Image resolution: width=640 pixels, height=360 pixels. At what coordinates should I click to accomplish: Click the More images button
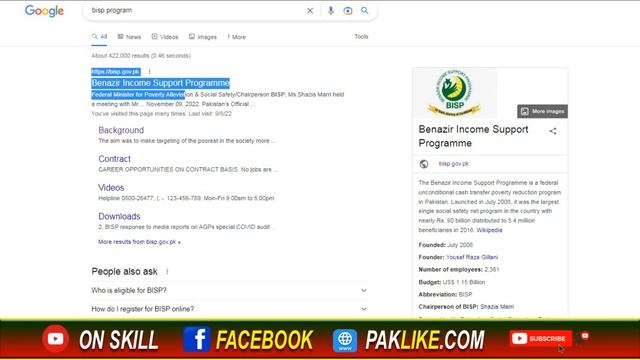(x=542, y=111)
